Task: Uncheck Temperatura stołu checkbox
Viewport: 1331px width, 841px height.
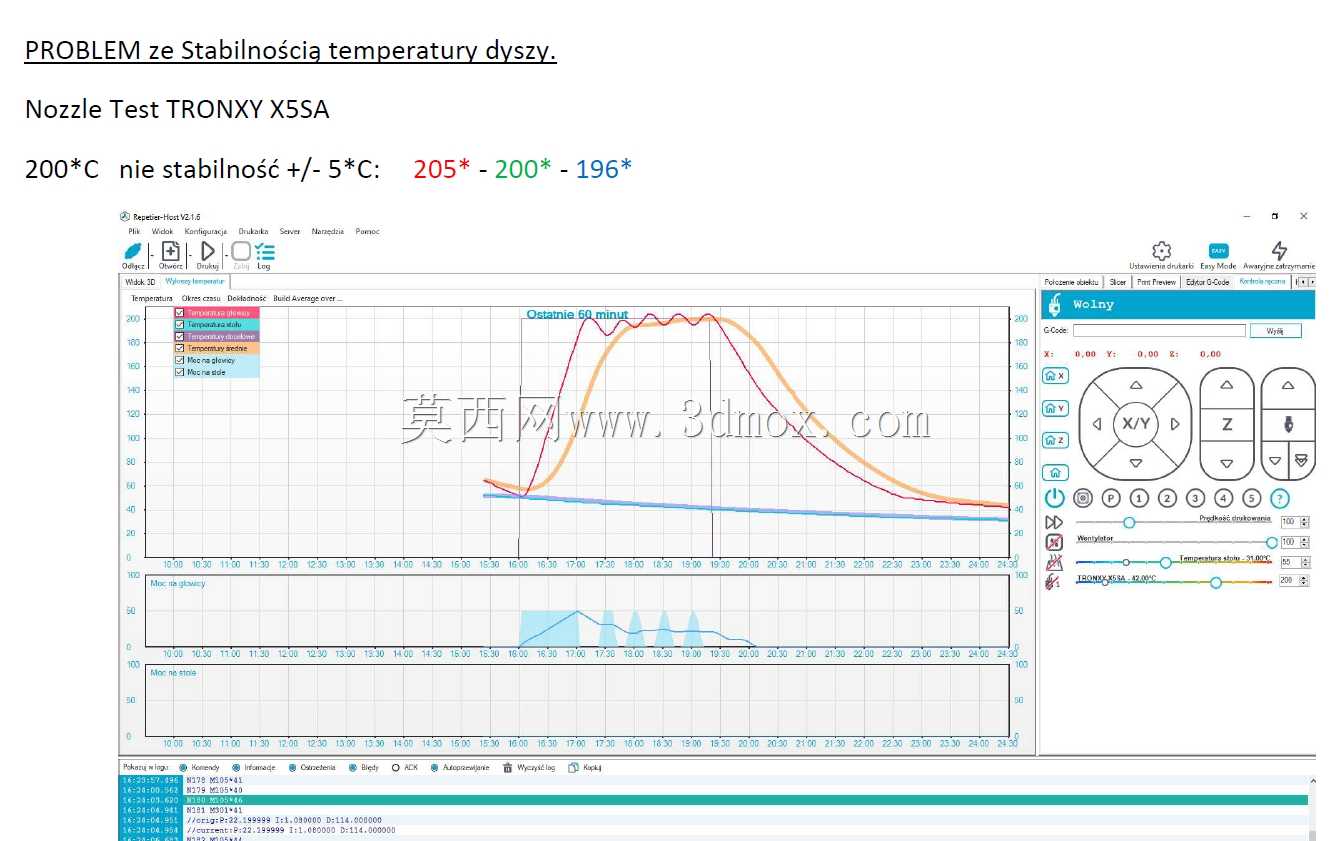Action: [180, 325]
